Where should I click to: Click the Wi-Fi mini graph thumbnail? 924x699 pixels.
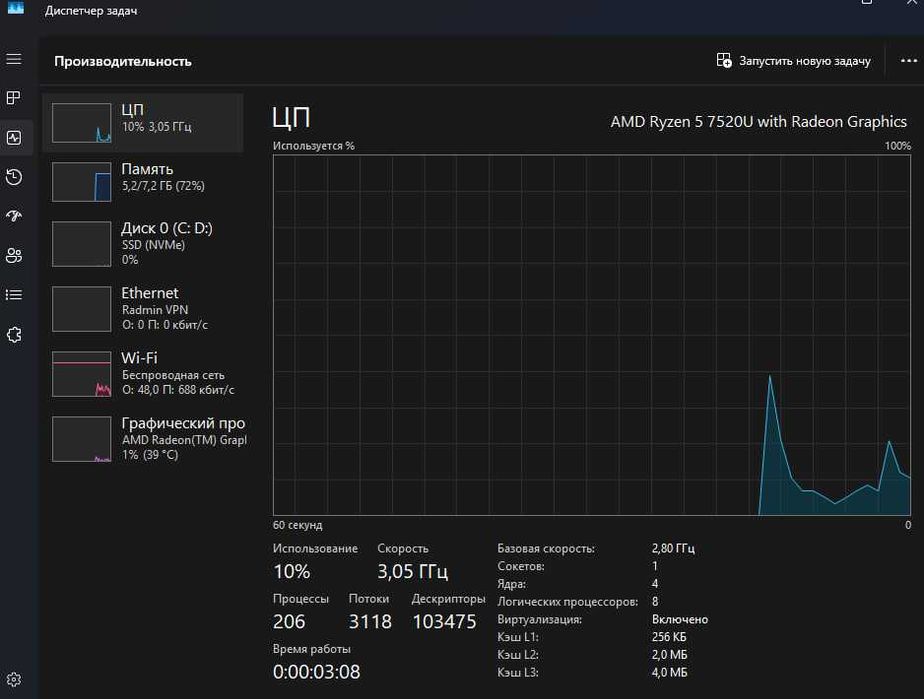point(81,374)
